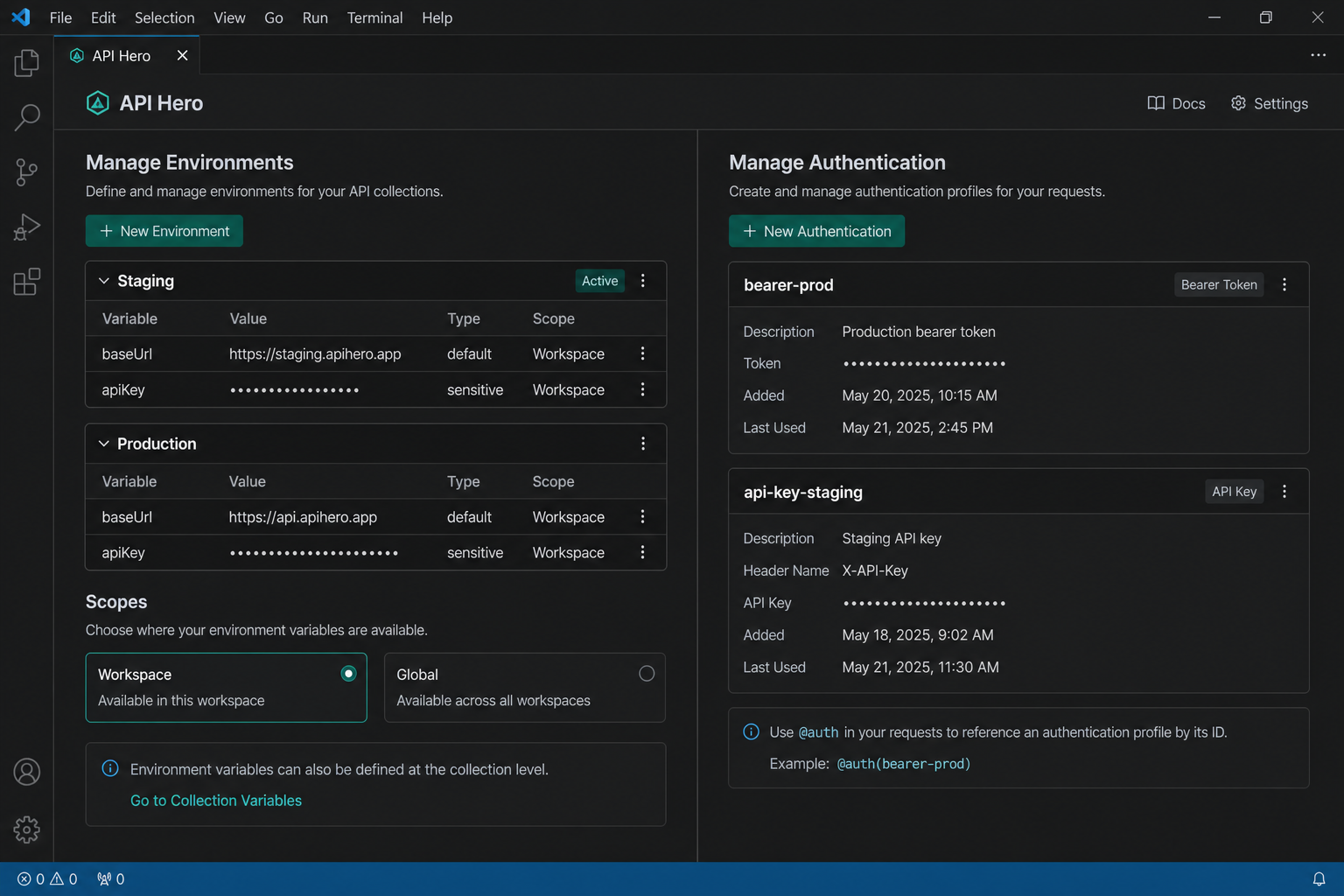Open the Extensions view
Viewport: 1344px width, 896px height.
tap(27, 282)
